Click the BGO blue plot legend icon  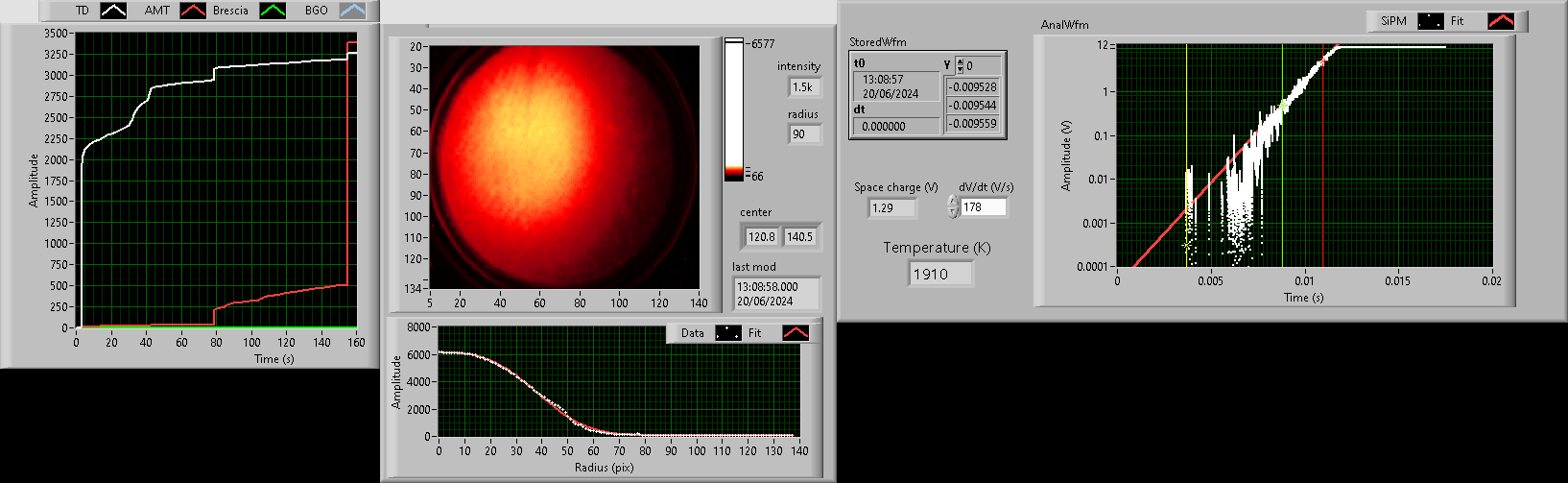pos(353,11)
